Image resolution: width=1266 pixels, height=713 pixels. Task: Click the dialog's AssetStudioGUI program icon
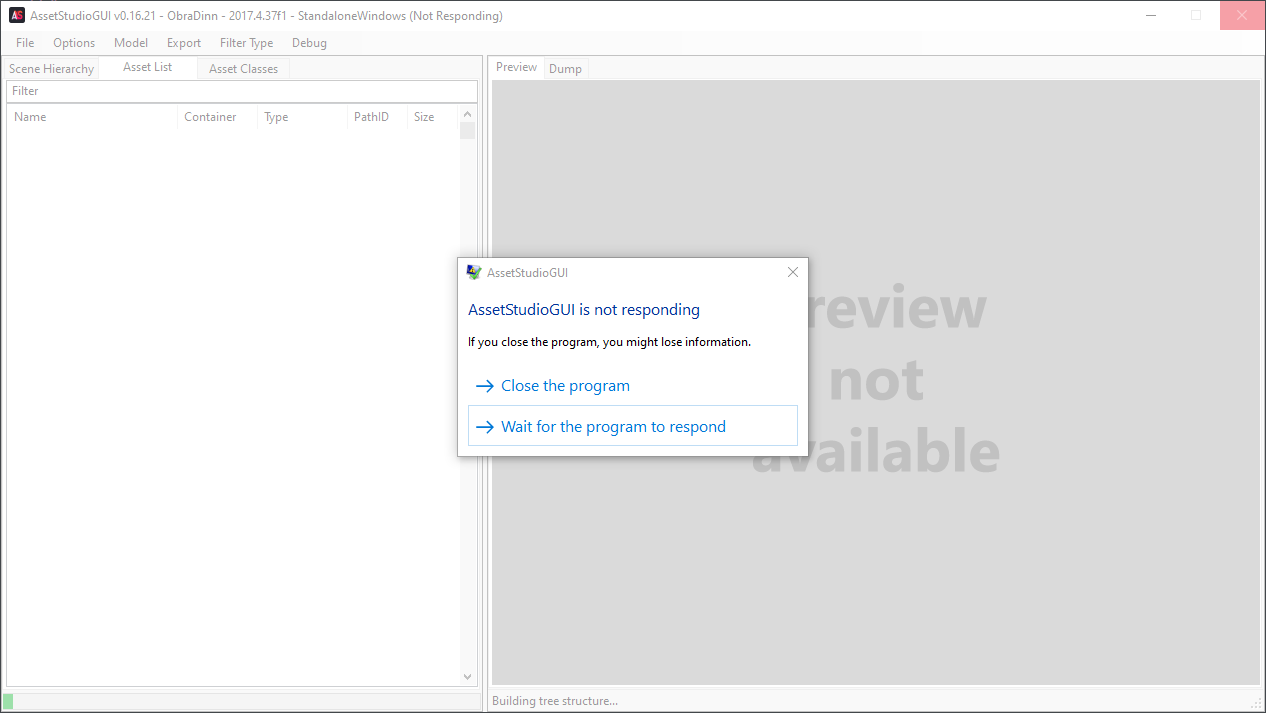coord(474,272)
